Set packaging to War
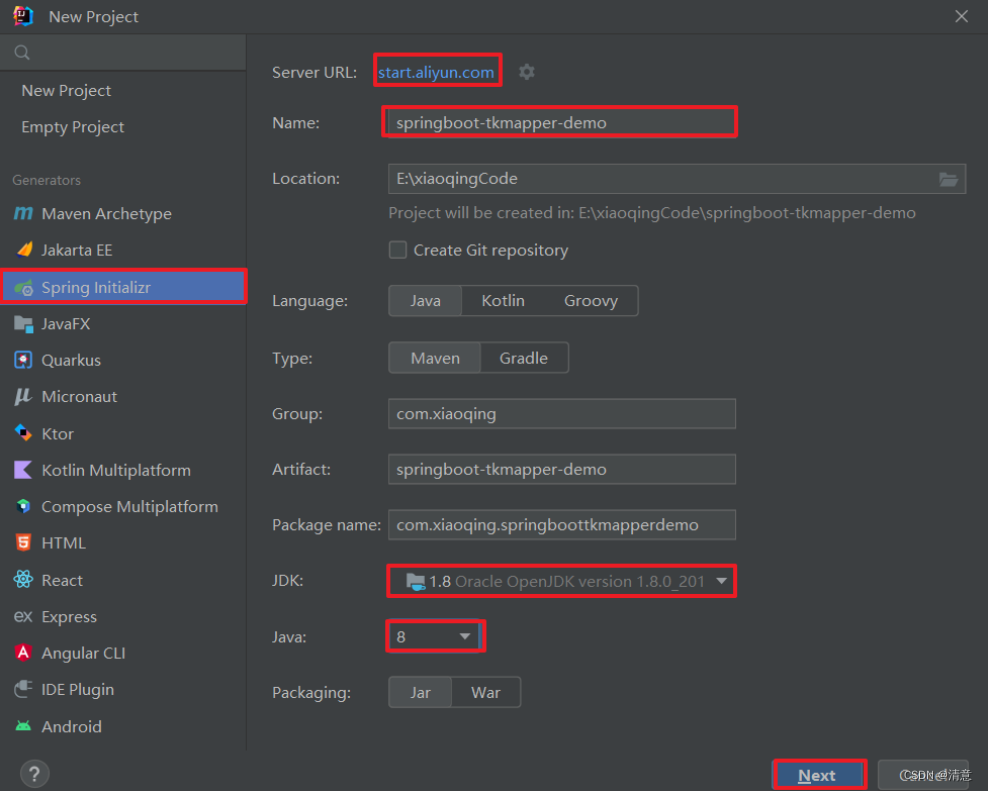Screen dimensions: 988x791 [486, 692]
